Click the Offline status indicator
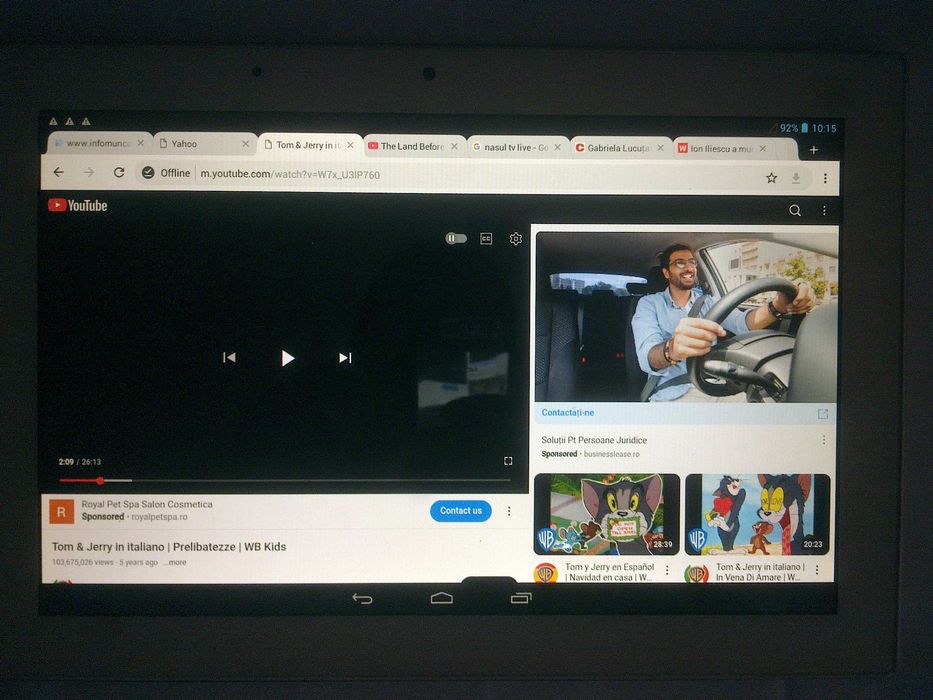Viewport: 933px width, 700px height. [166, 173]
